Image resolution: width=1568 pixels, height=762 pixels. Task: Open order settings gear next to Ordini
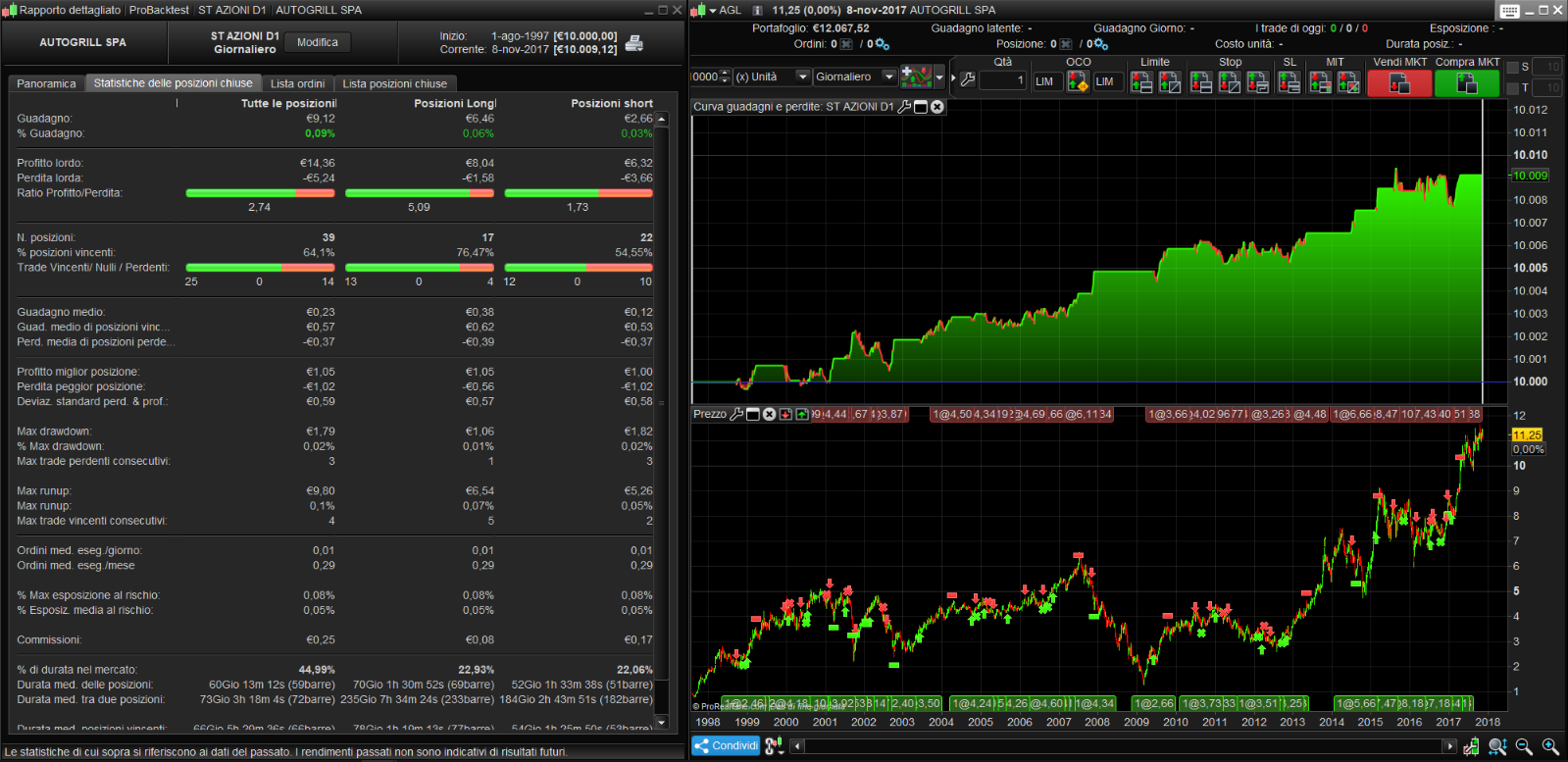pyautogui.click(x=882, y=44)
